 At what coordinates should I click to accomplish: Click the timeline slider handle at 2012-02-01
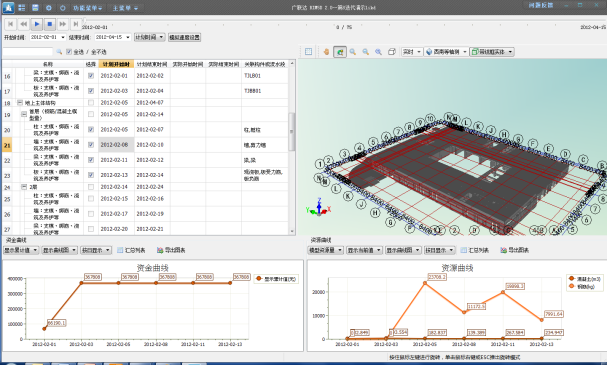[84, 21]
